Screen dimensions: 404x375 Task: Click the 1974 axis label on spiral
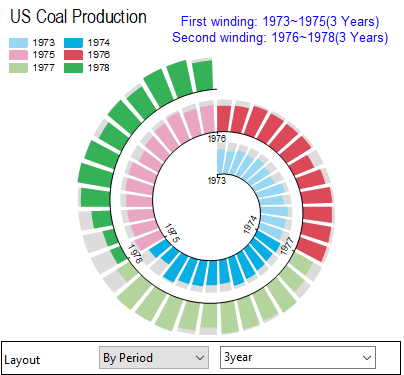pos(250,225)
